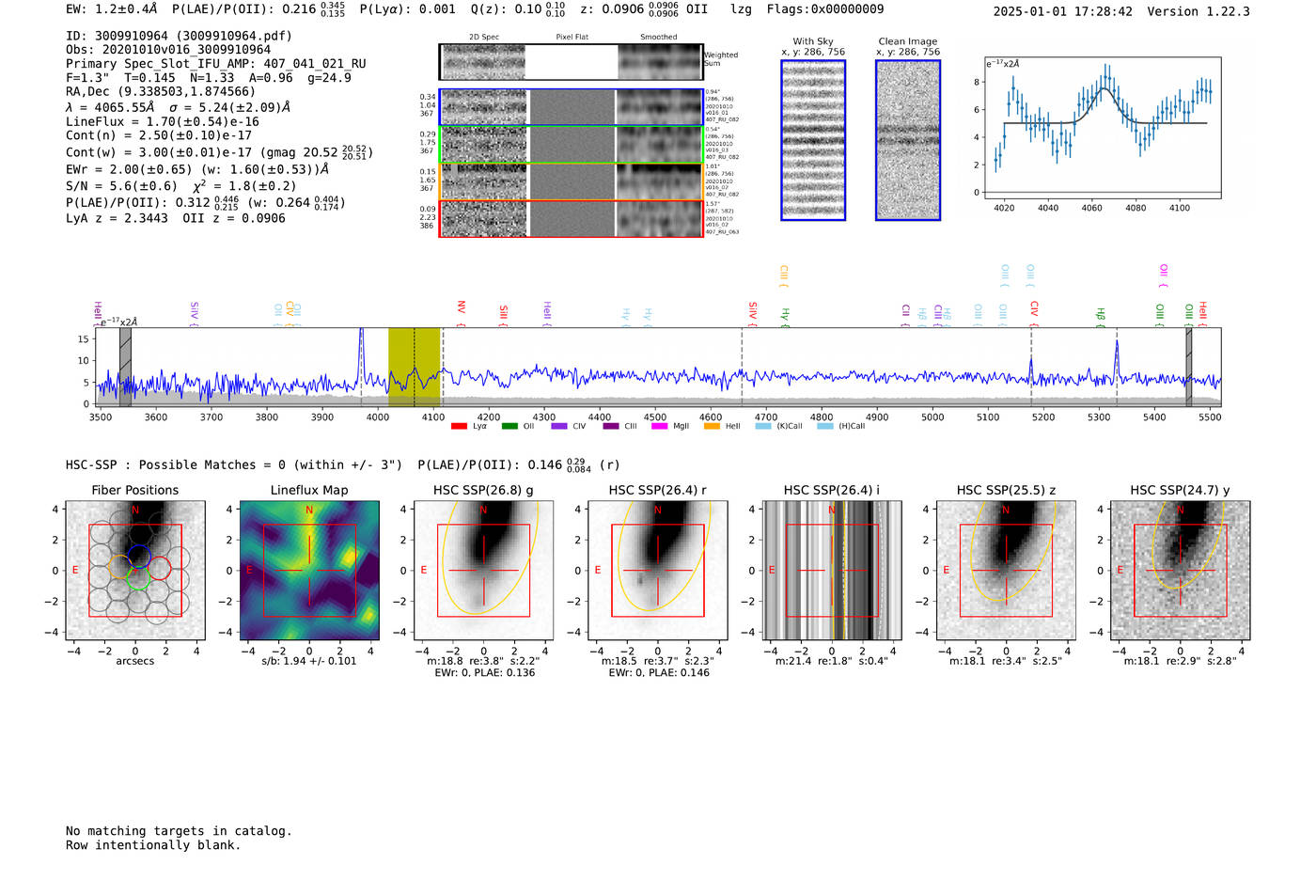The height and width of the screenshot is (896, 1316).
Task: Open the HSC SSP(26.4) i cutout
Action: pyautogui.click(x=832, y=571)
